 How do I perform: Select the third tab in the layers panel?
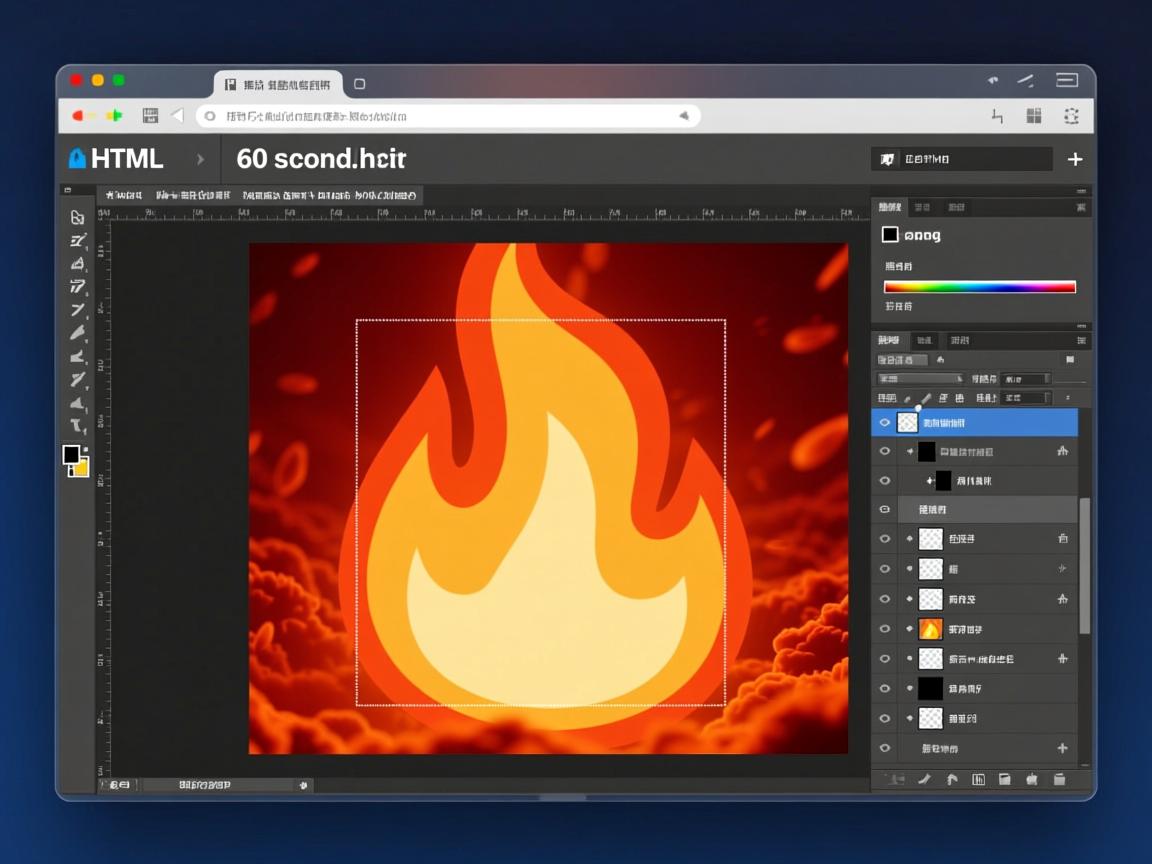pyautogui.click(x=959, y=340)
